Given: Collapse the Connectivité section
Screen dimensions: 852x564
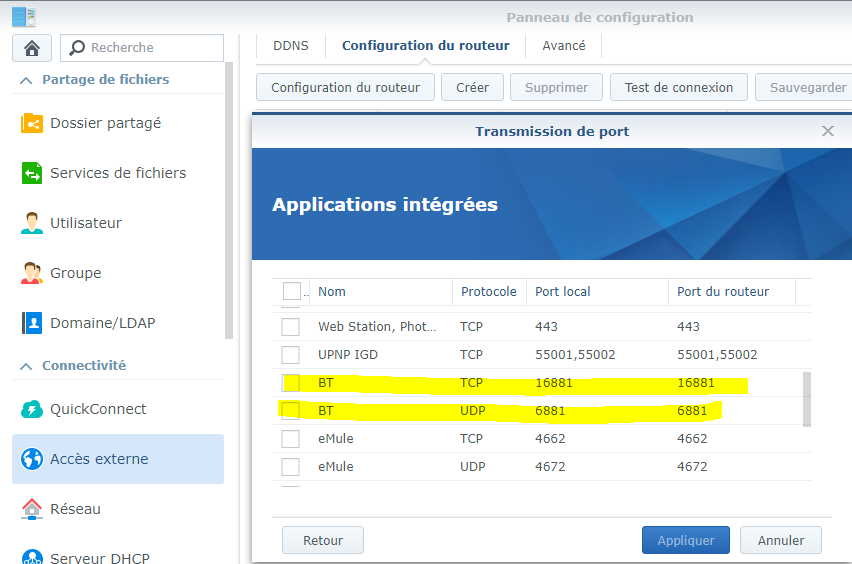Looking at the screenshot, I should click(26, 366).
